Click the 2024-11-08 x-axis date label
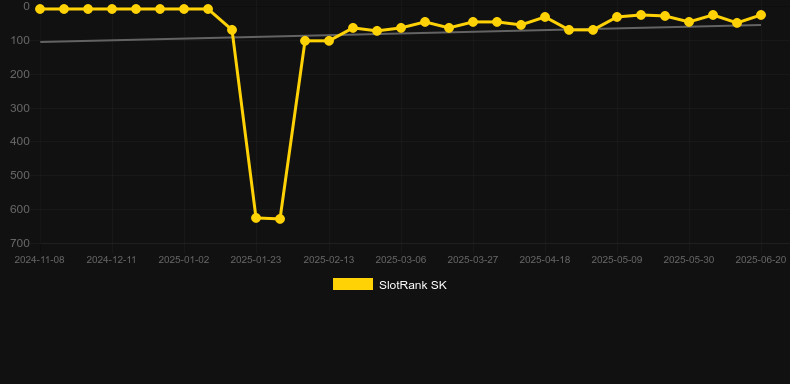Image resolution: width=790 pixels, height=384 pixels. (40, 260)
